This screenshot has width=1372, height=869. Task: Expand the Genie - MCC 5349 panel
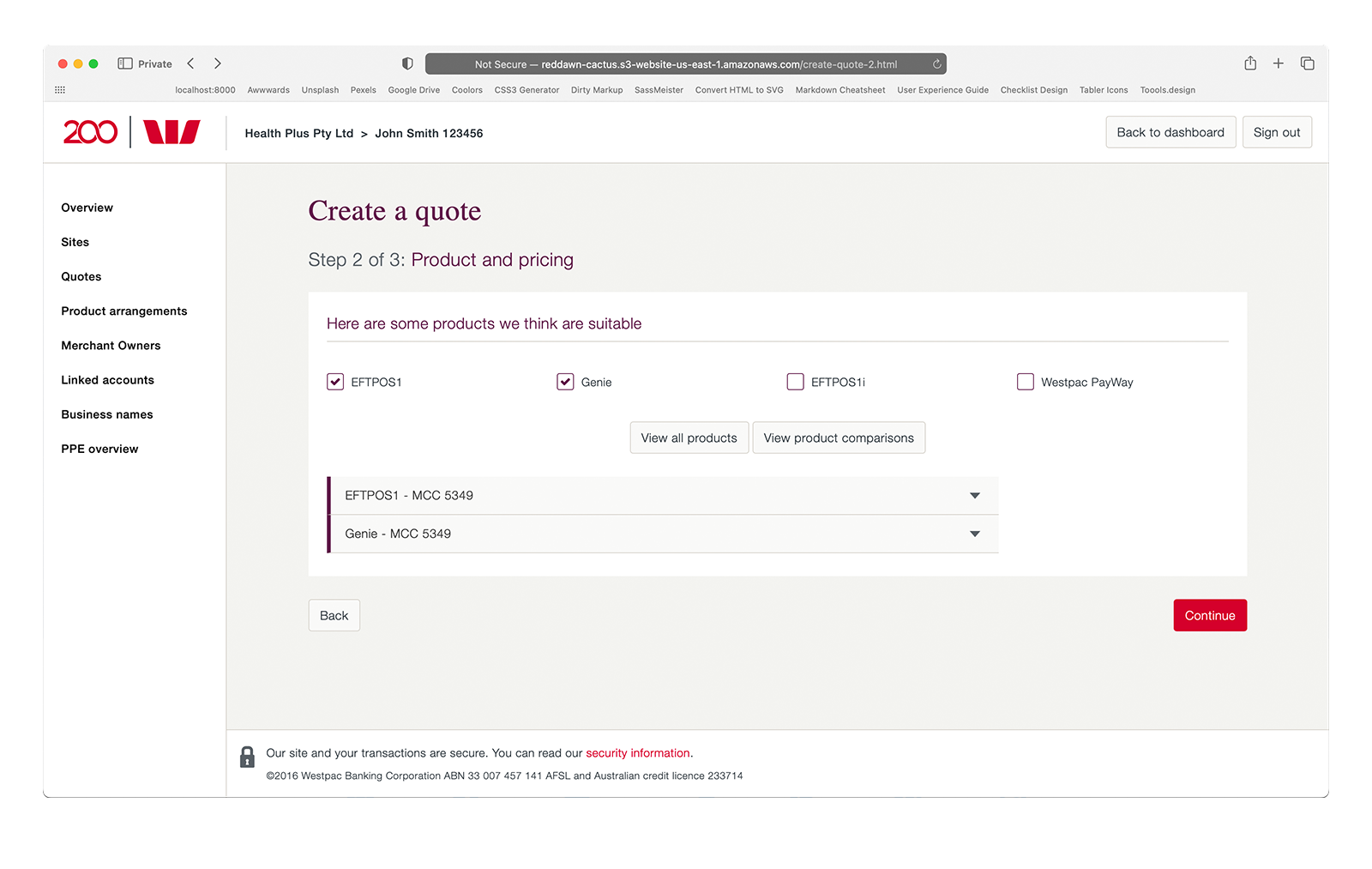663,534
